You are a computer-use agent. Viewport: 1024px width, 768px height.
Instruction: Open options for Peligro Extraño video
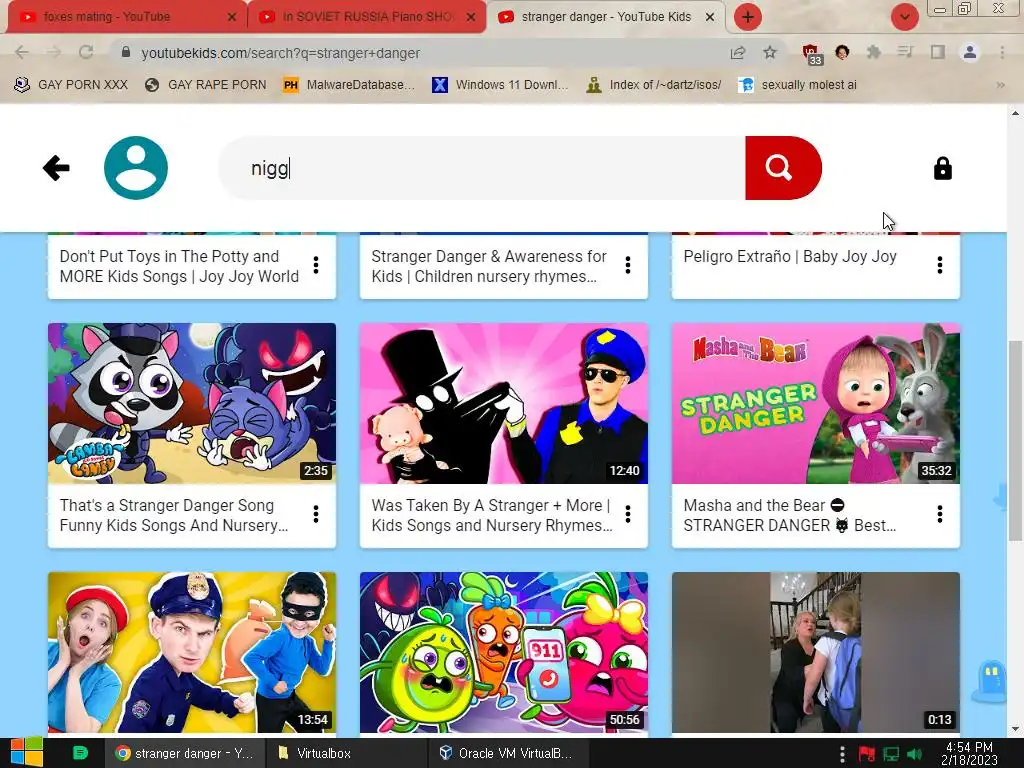pos(940,265)
